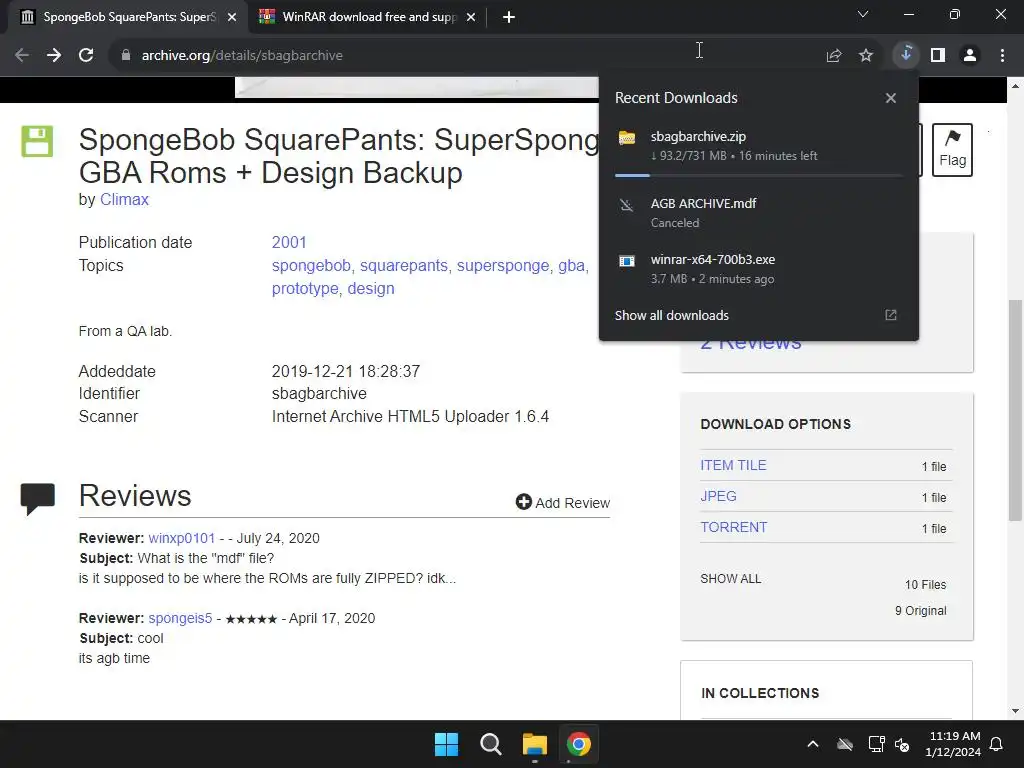Close the WinRAR download tab
Viewport: 1024px width, 768px height.
[471, 18]
